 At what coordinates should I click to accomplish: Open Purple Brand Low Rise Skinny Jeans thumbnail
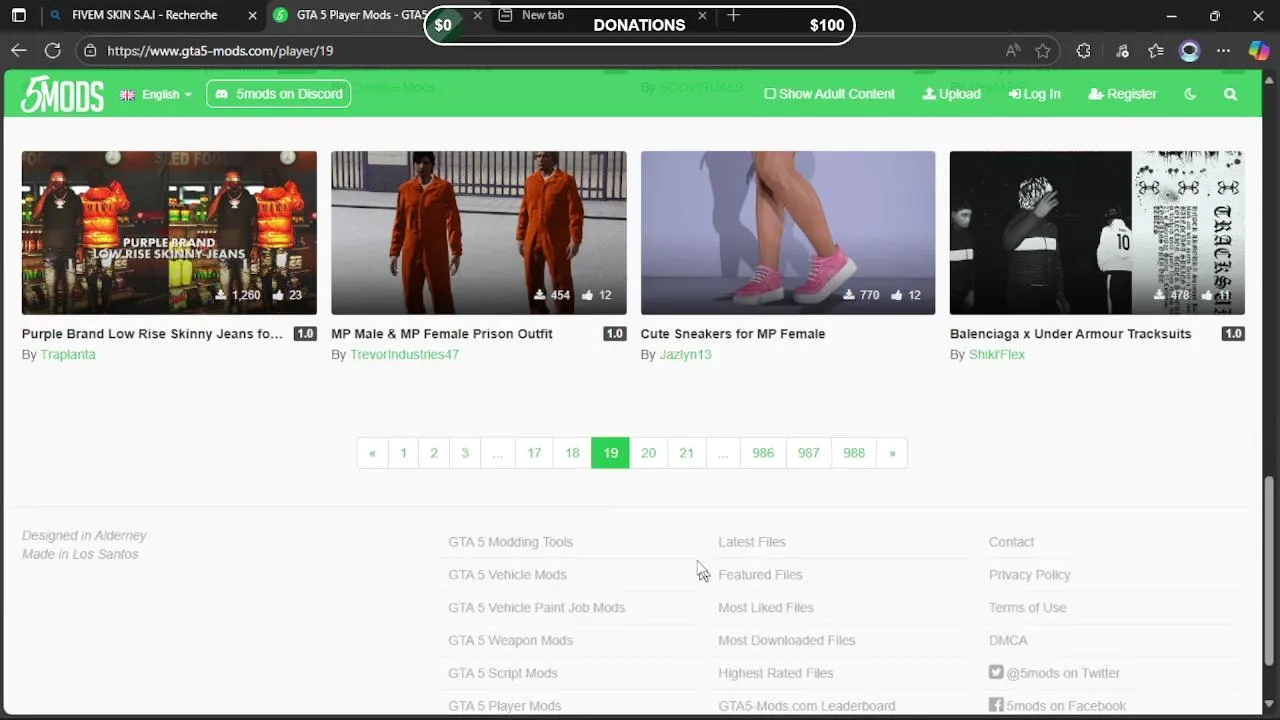point(169,233)
